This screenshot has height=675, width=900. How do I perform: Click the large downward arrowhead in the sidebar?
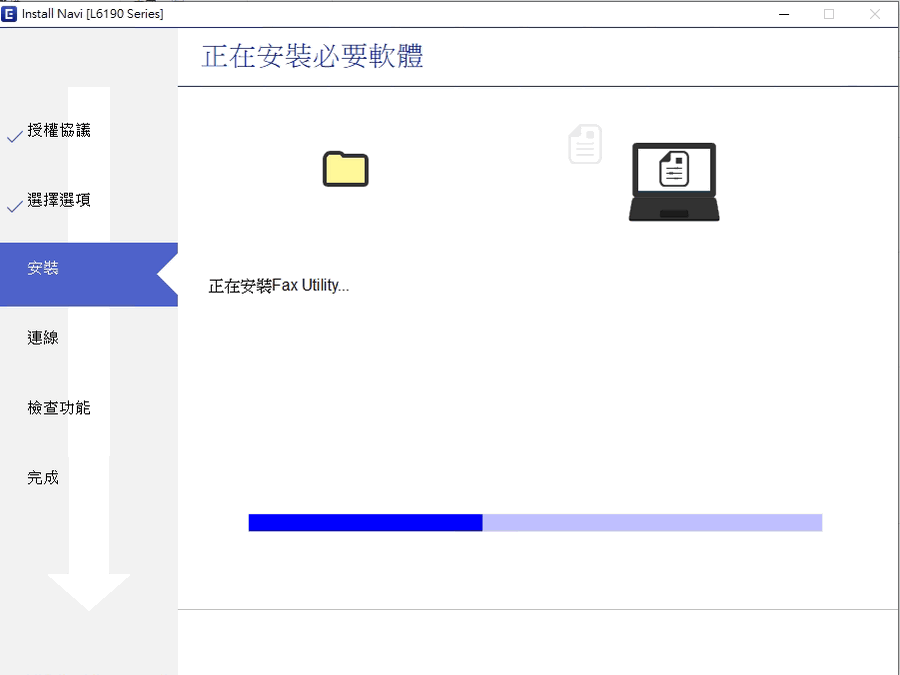tap(89, 591)
